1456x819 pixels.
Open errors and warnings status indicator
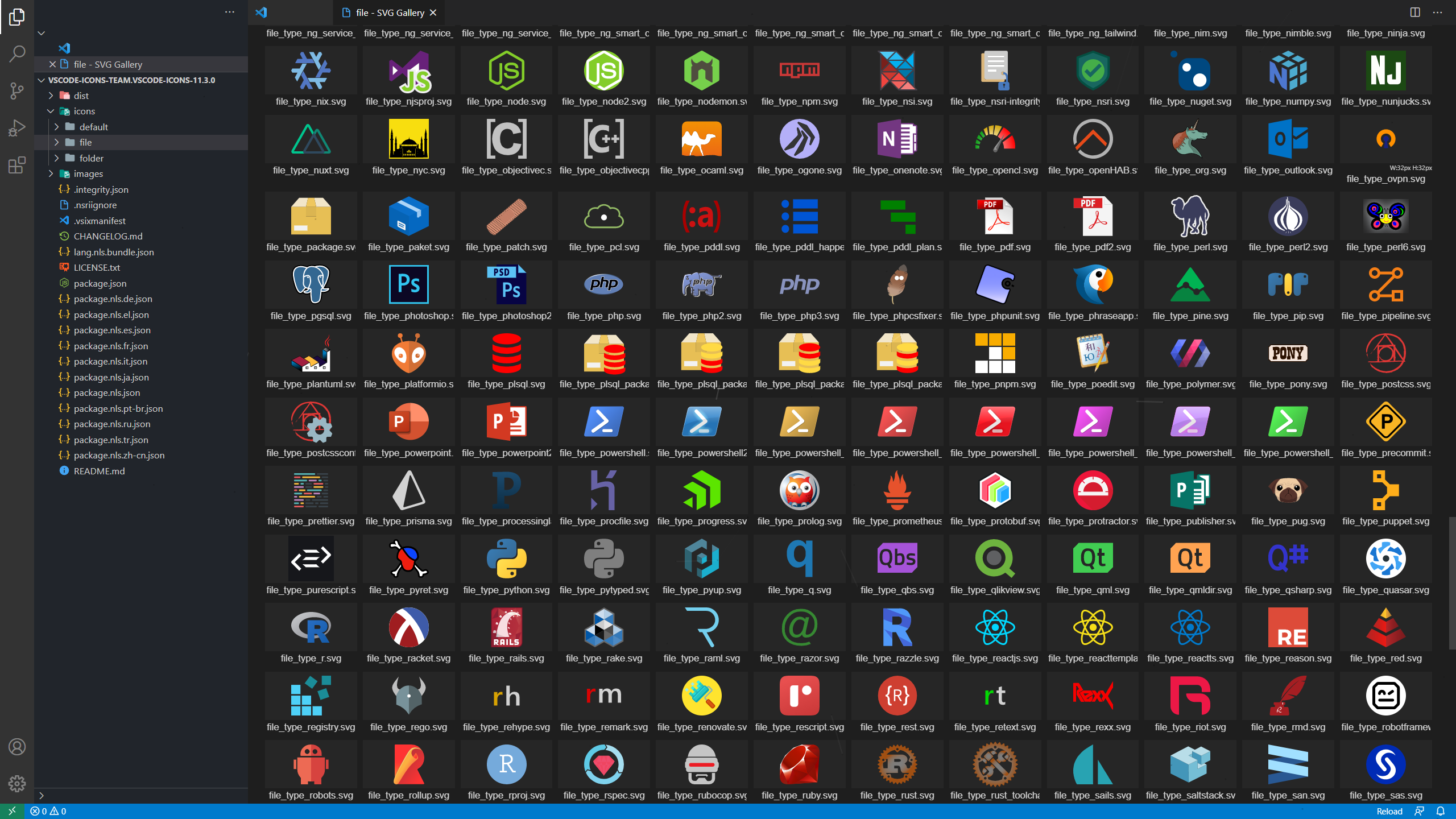[48, 811]
